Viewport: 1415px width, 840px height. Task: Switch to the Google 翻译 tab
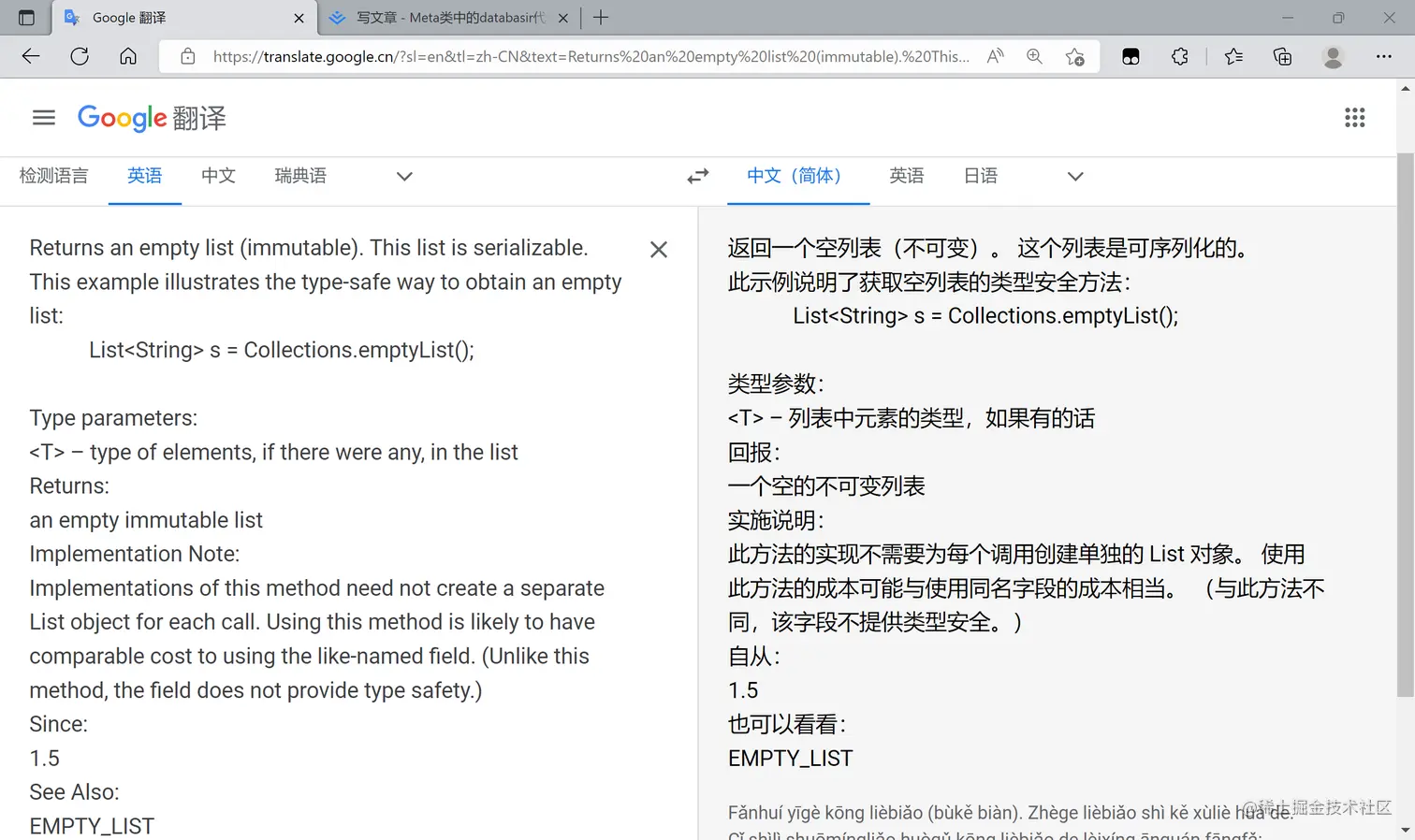click(x=182, y=18)
